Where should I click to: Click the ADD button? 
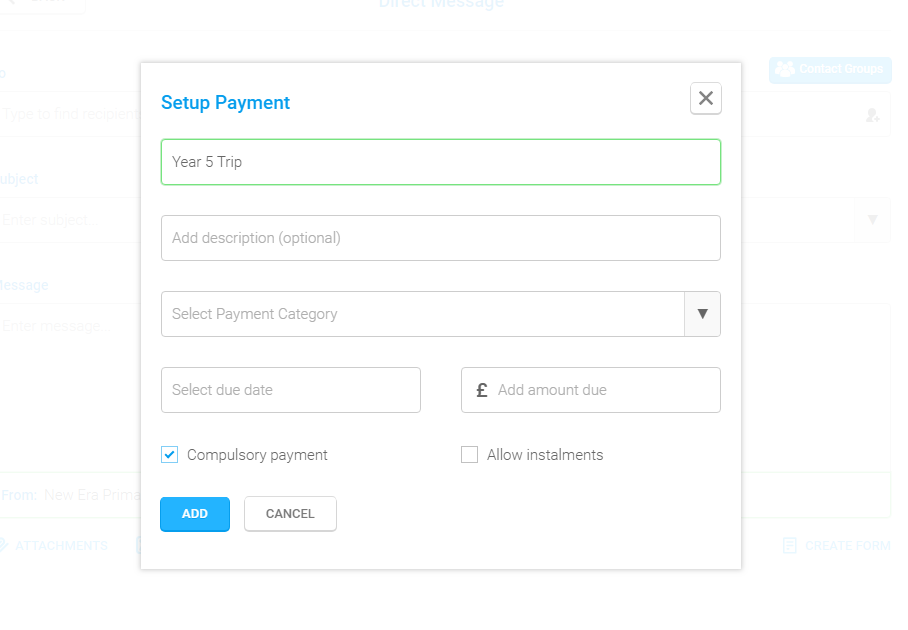click(x=195, y=514)
